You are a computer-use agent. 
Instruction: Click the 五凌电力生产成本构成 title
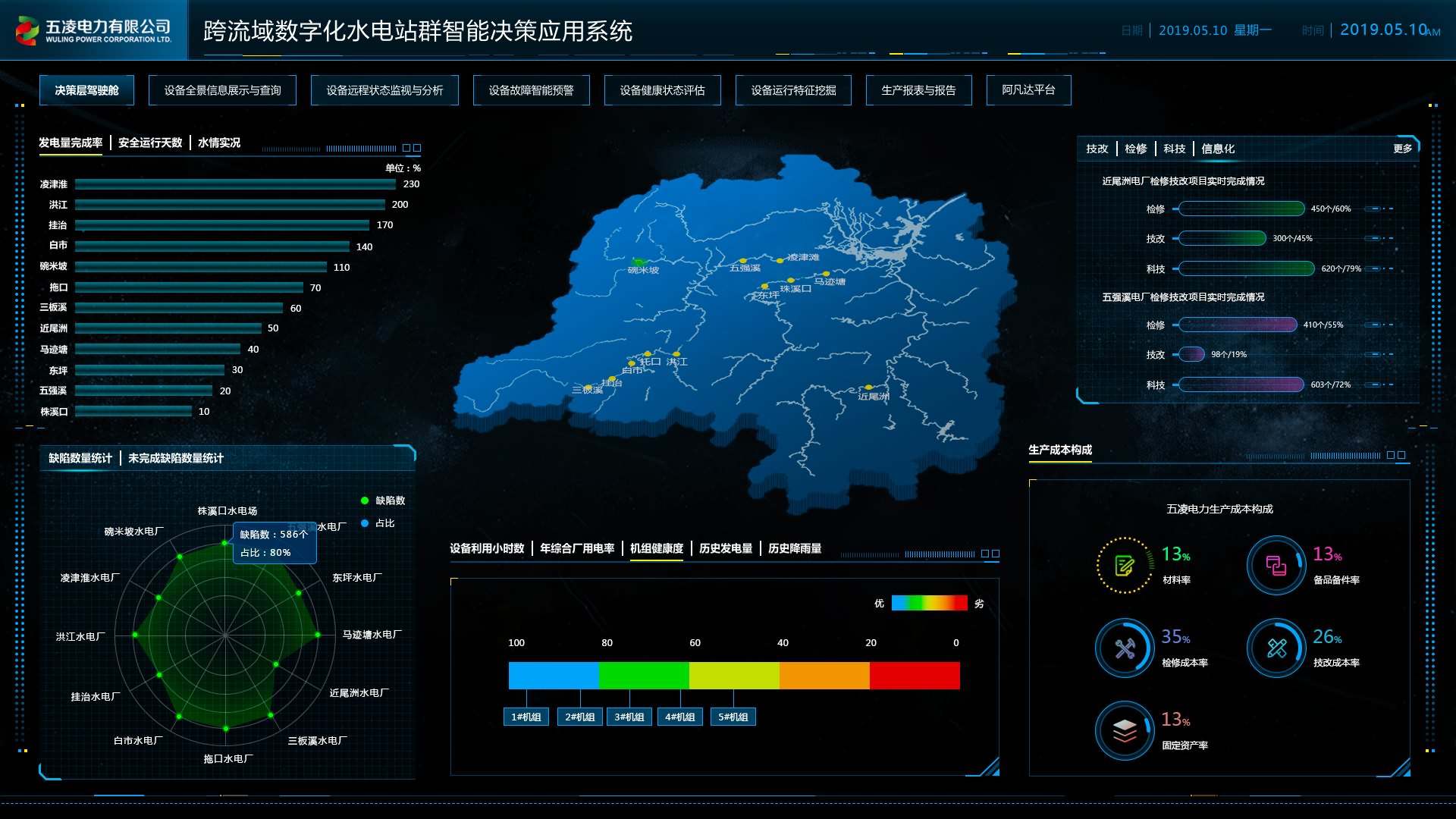pyautogui.click(x=1219, y=509)
